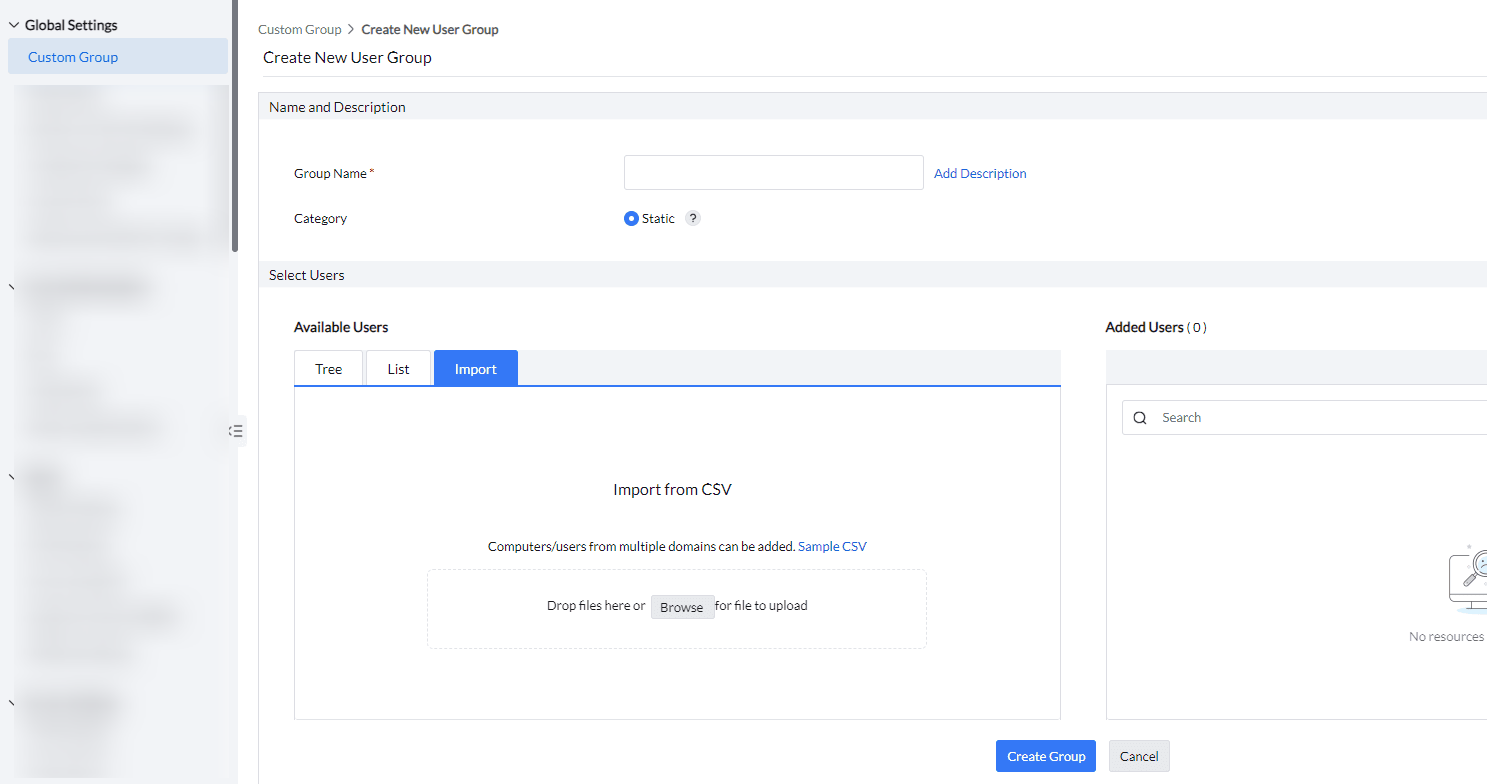The height and width of the screenshot is (784, 1487).
Task: Open Custom Group from the breadcrumb
Action: (300, 29)
